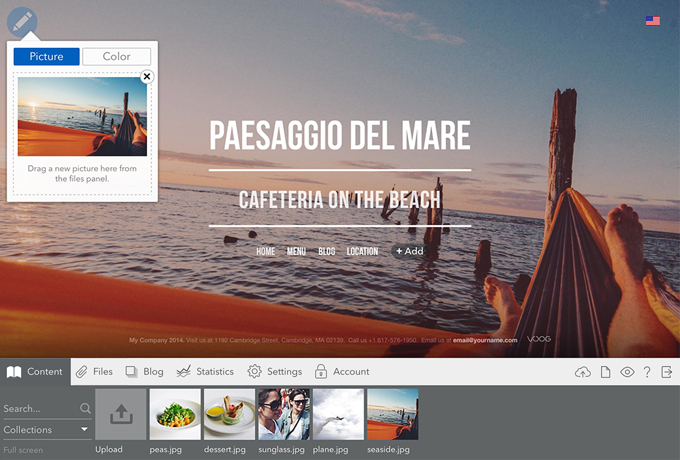The width and height of the screenshot is (680, 460).
Task: Click the US flag language icon
Action: 652,20
